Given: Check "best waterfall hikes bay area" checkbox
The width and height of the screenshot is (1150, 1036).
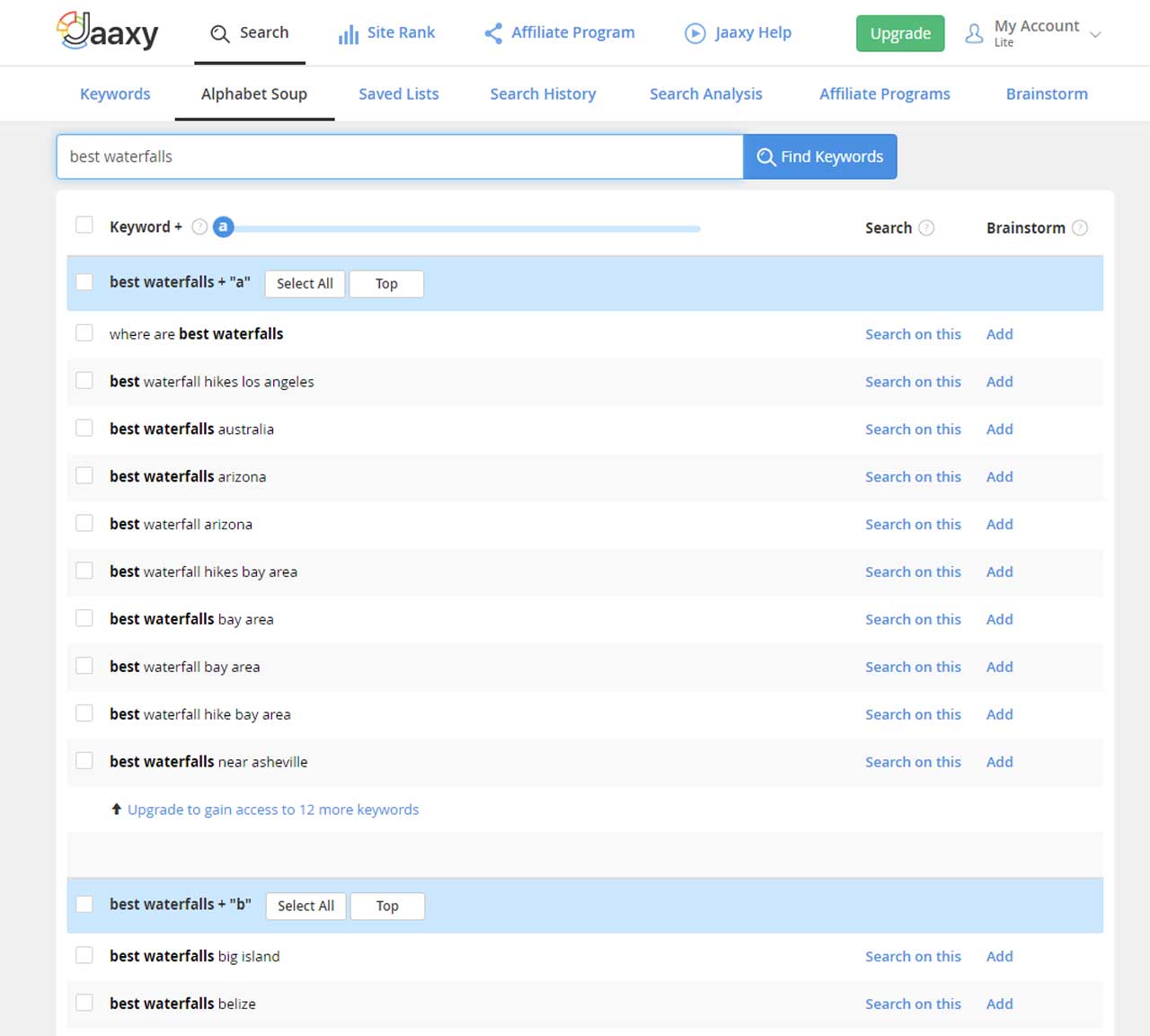Looking at the screenshot, I should coord(84,571).
